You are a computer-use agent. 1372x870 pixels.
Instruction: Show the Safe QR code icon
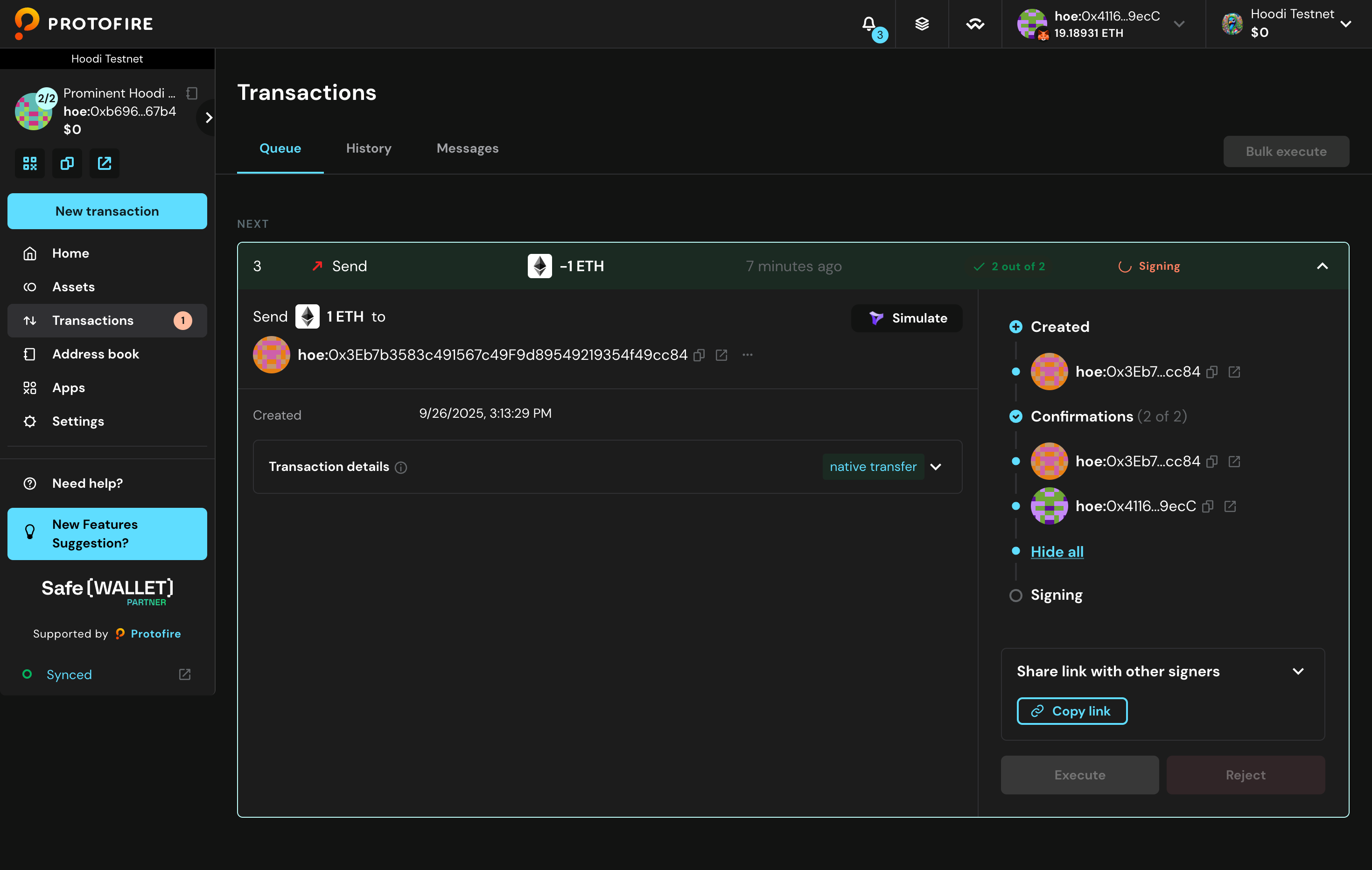click(29, 163)
